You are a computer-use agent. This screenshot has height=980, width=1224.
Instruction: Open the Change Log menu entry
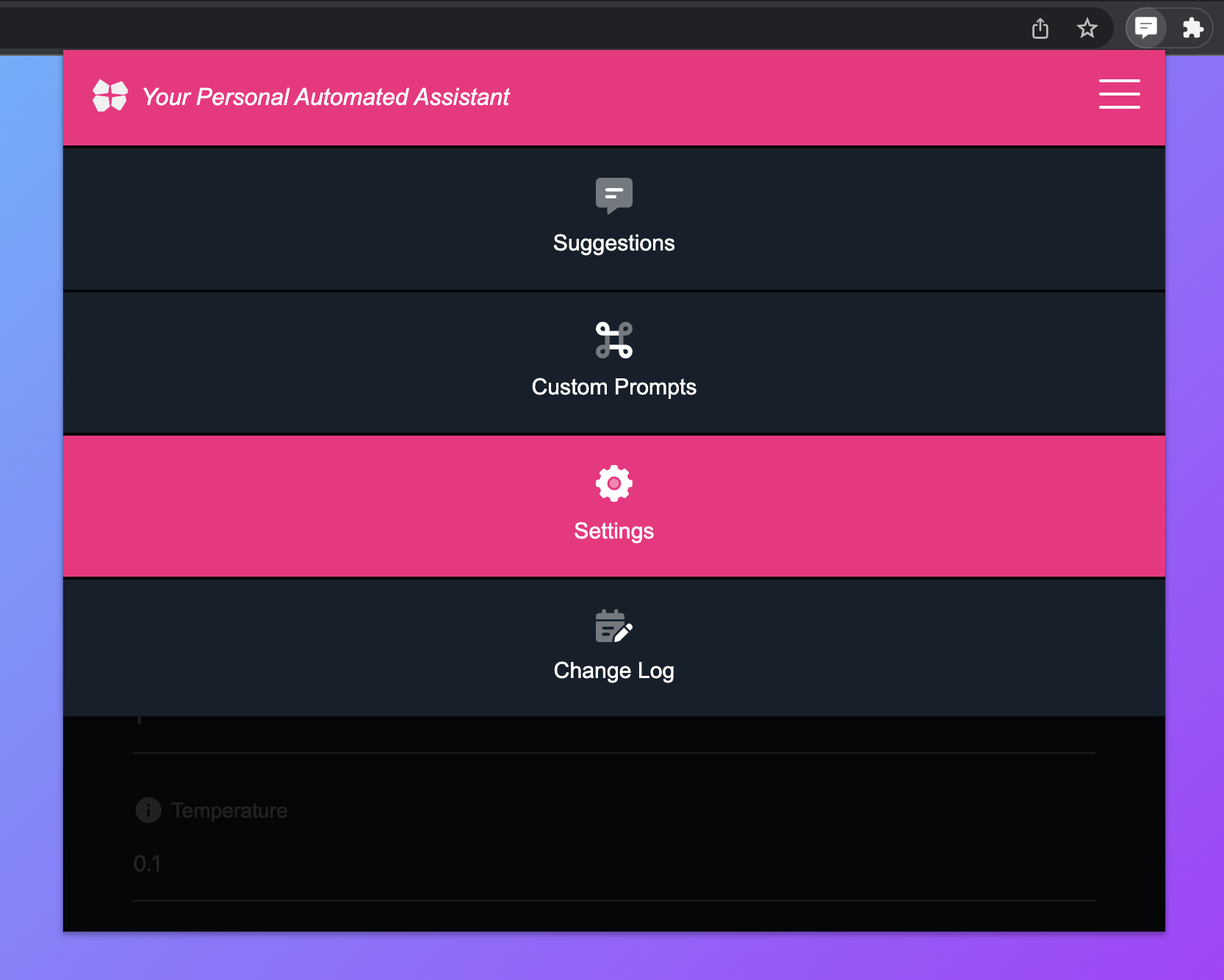(x=613, y=648)
